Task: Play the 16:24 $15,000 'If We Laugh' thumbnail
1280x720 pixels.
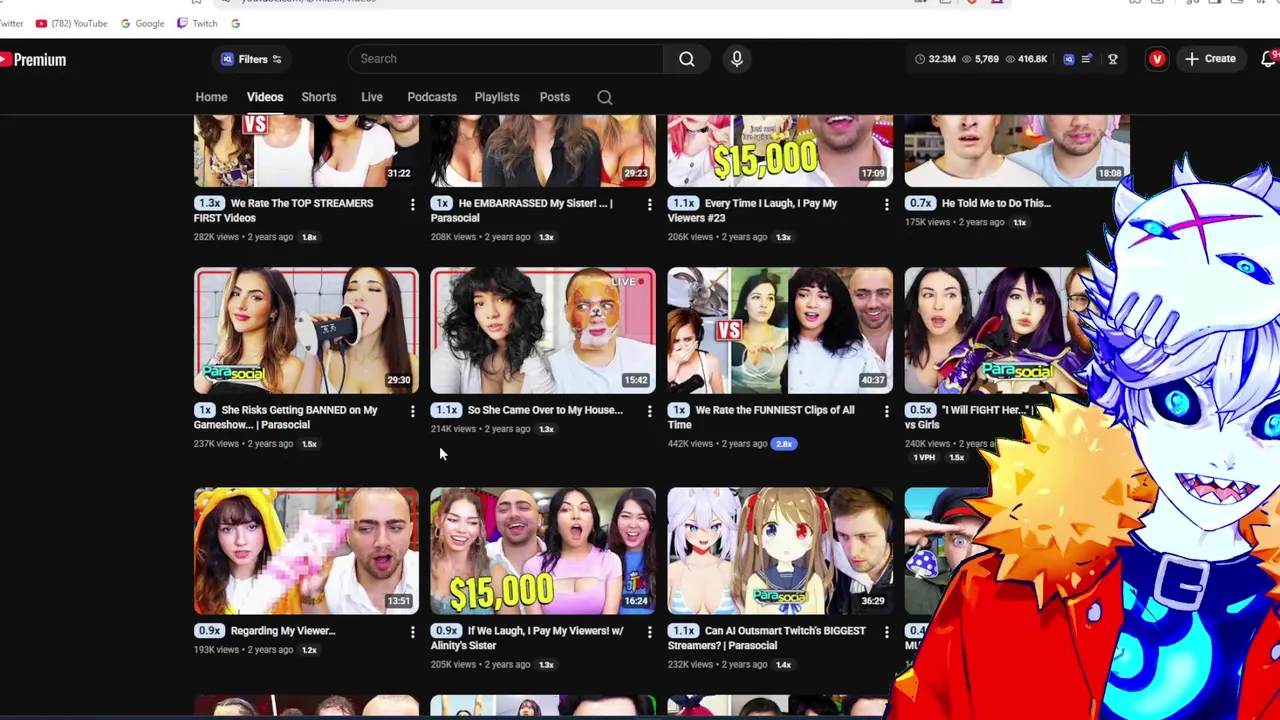Action: 543,551
